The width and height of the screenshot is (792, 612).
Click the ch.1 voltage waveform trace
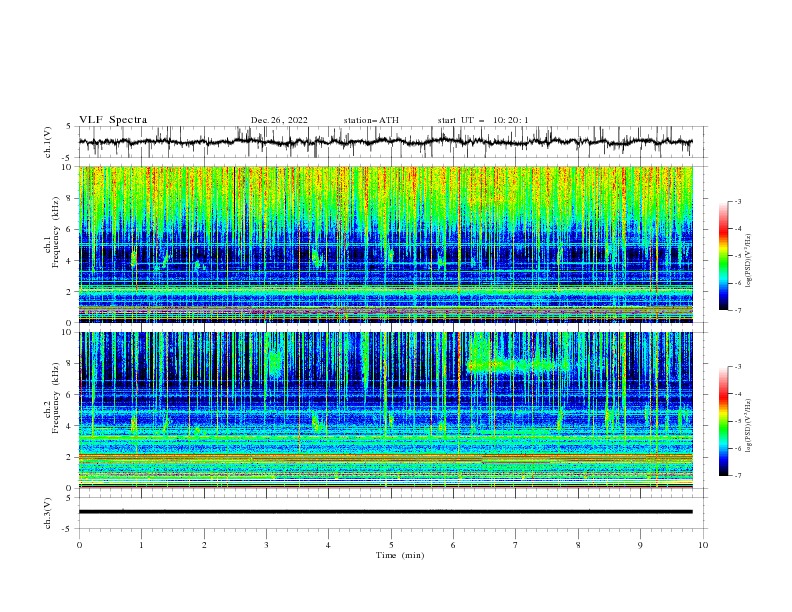(385, 142)
